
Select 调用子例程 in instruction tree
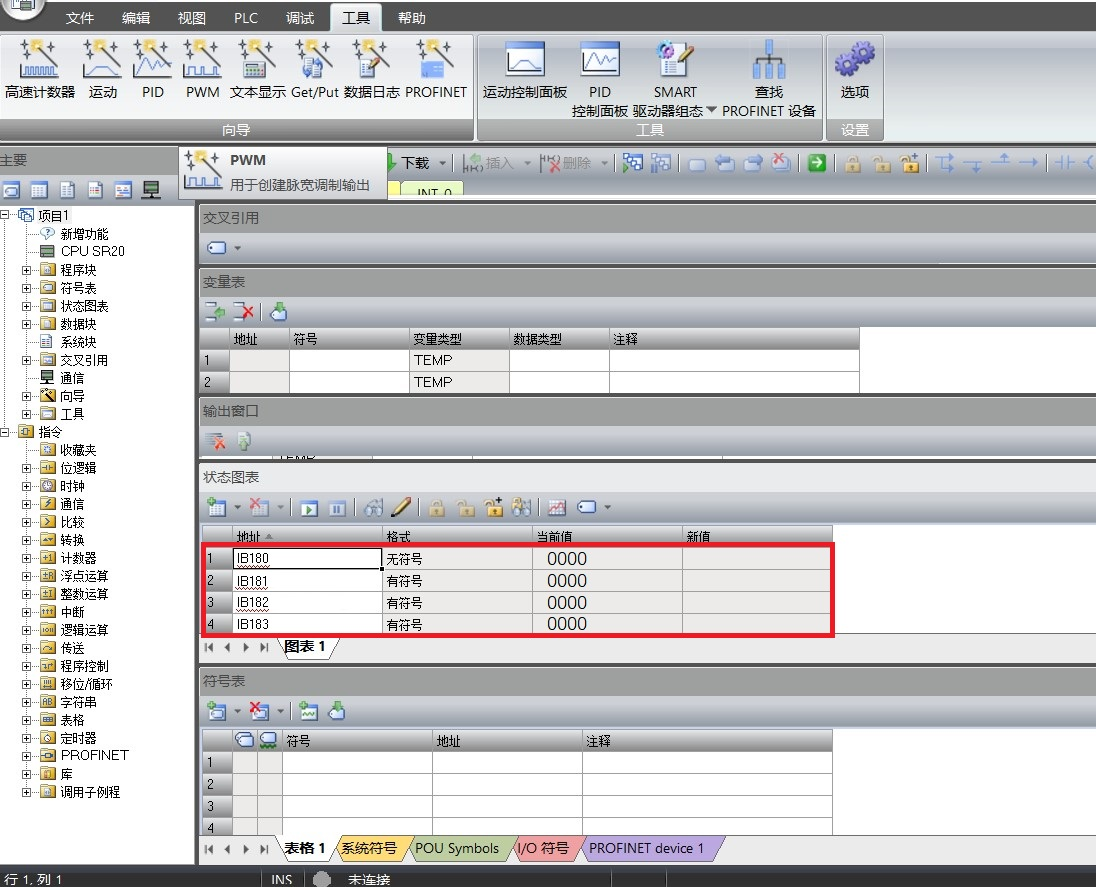(90, 792)
